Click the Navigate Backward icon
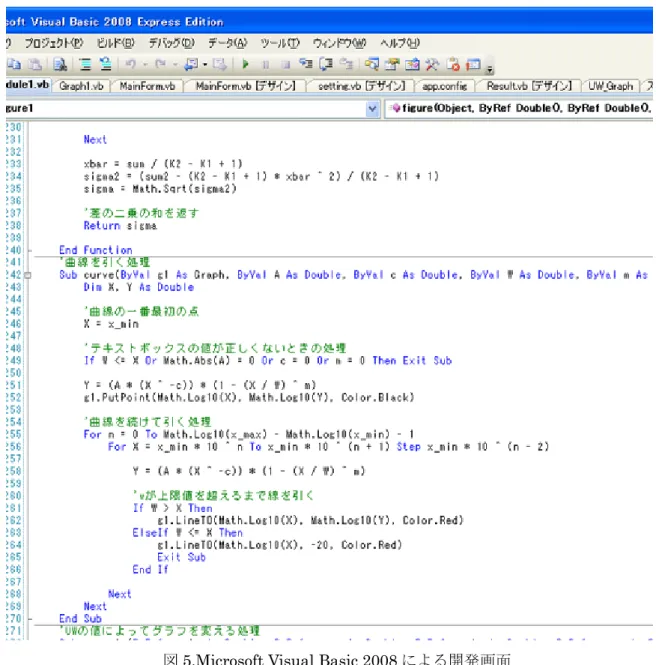 pyautogui.click(x=191, y=64)
